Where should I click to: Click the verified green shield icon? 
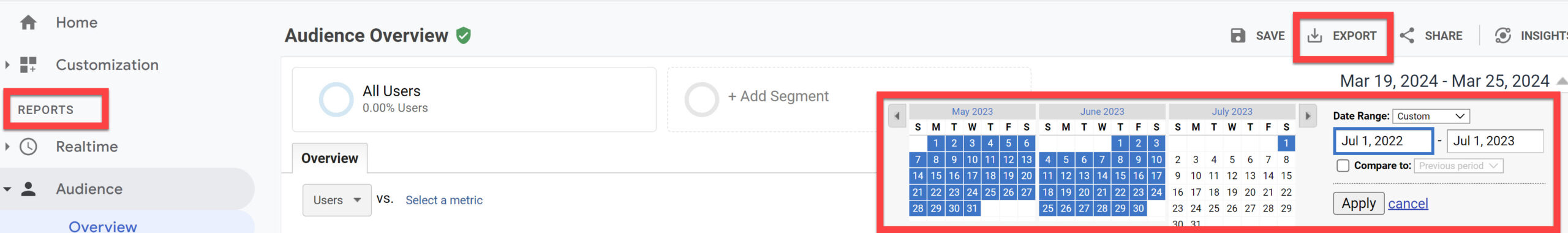tap(464, 36)
